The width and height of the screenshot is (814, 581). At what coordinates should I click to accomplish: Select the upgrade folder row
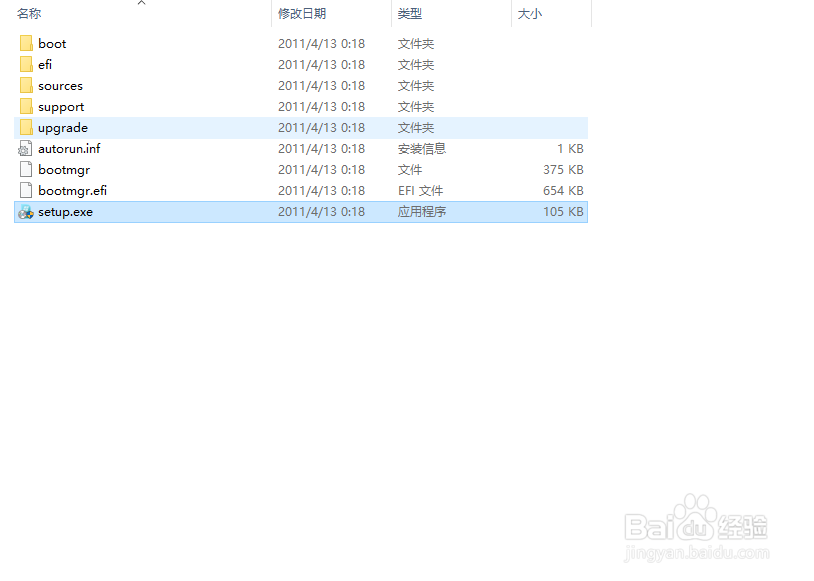click(x=62, y=127)
